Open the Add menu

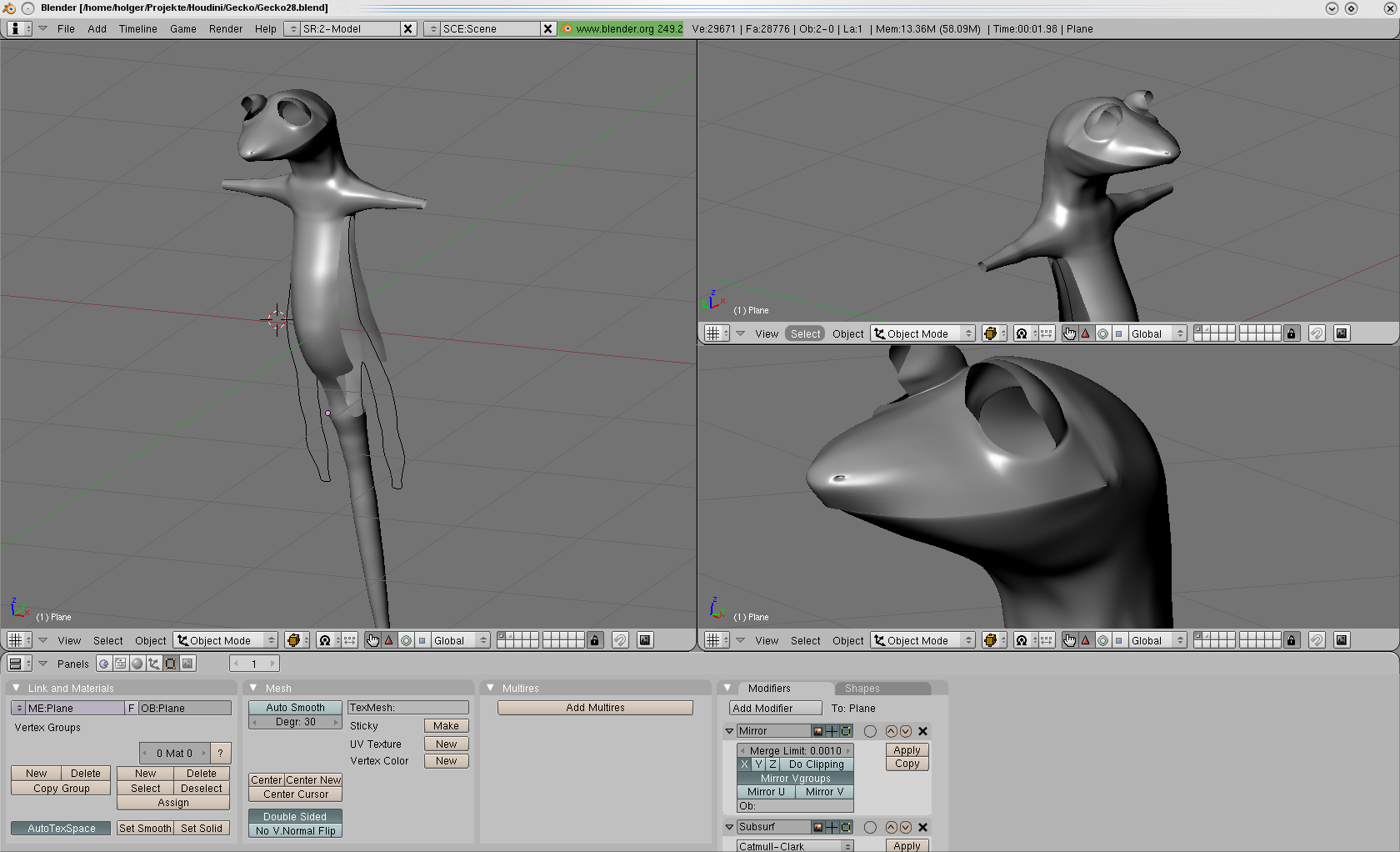pyautogui.click(x=97, y=28)
